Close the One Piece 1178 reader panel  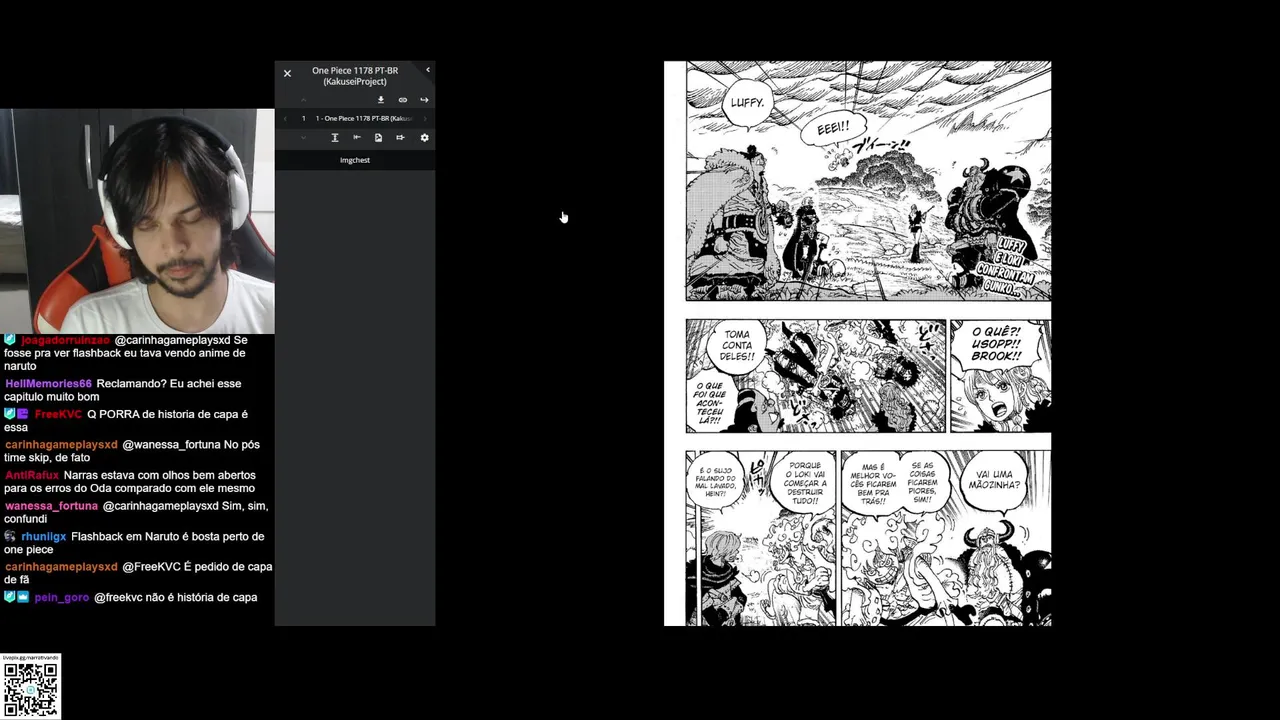287,73
